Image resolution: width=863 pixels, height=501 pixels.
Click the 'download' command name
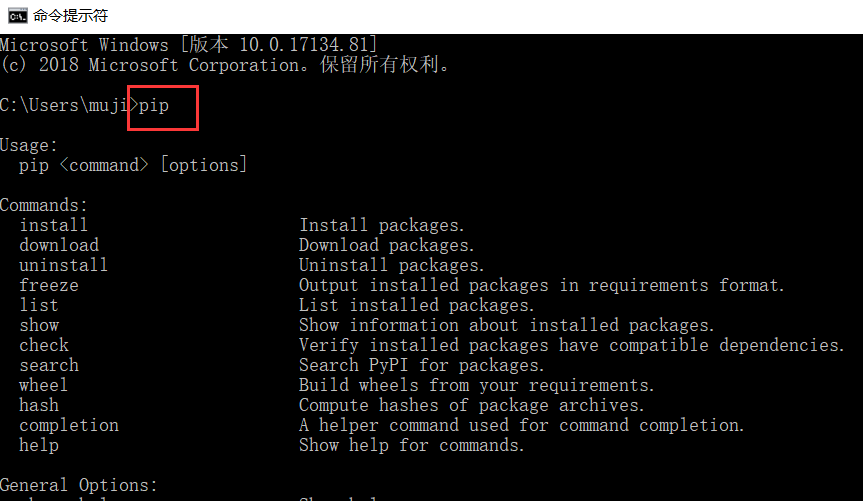coord(58,245)
